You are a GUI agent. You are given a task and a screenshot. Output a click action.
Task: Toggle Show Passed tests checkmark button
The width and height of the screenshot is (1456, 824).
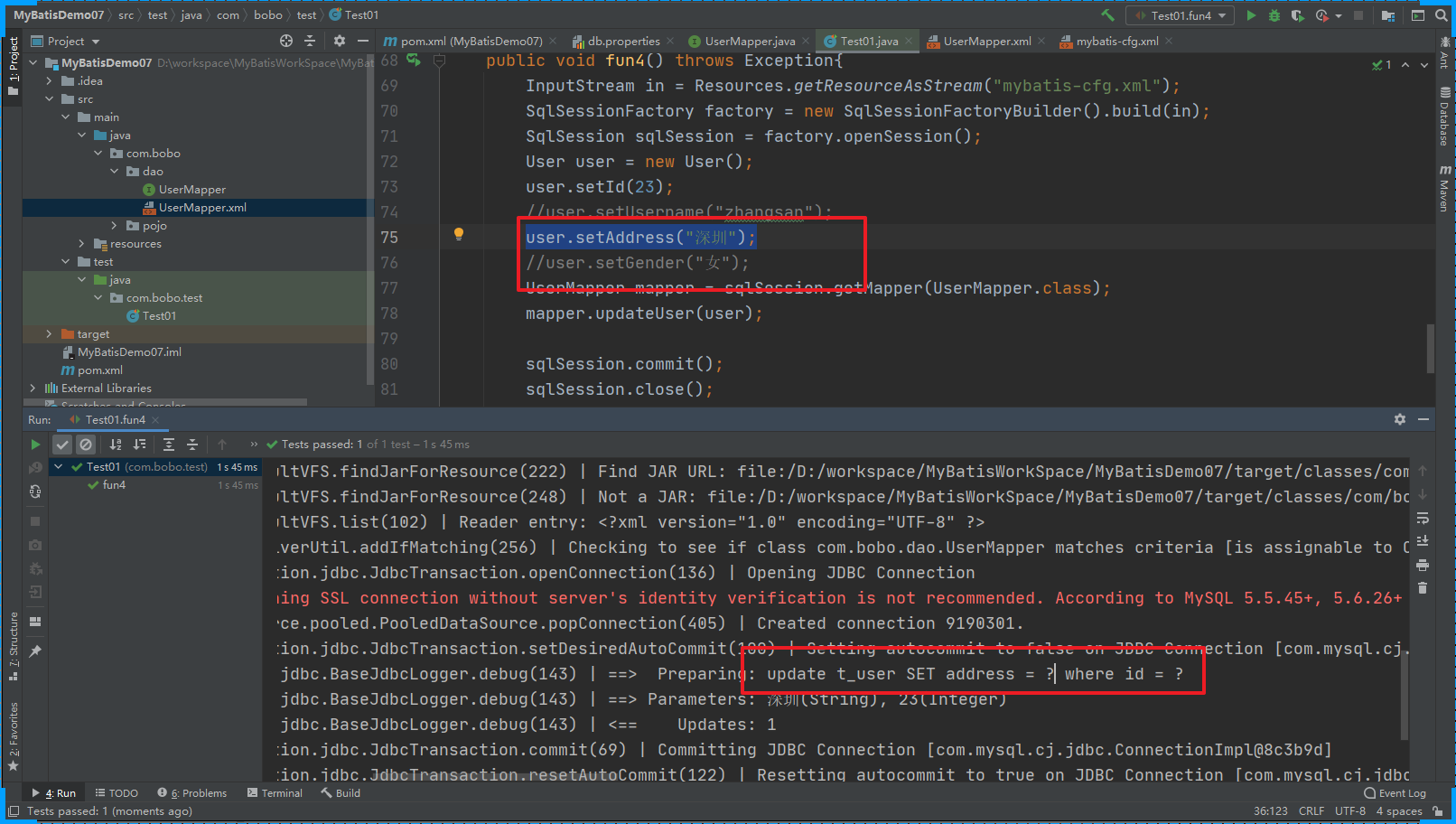[62, 445]
